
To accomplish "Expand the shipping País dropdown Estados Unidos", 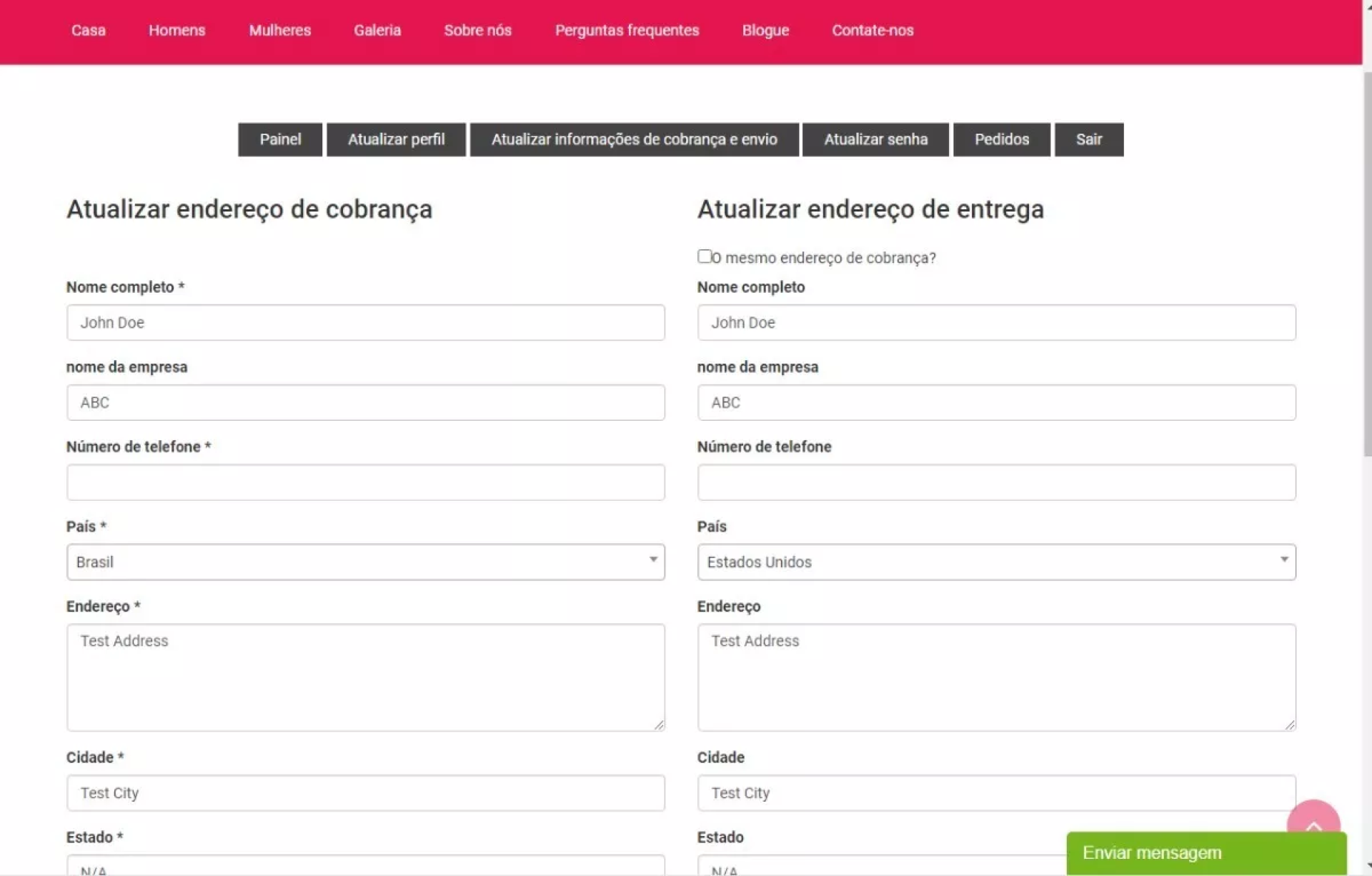I will point(995,562).
